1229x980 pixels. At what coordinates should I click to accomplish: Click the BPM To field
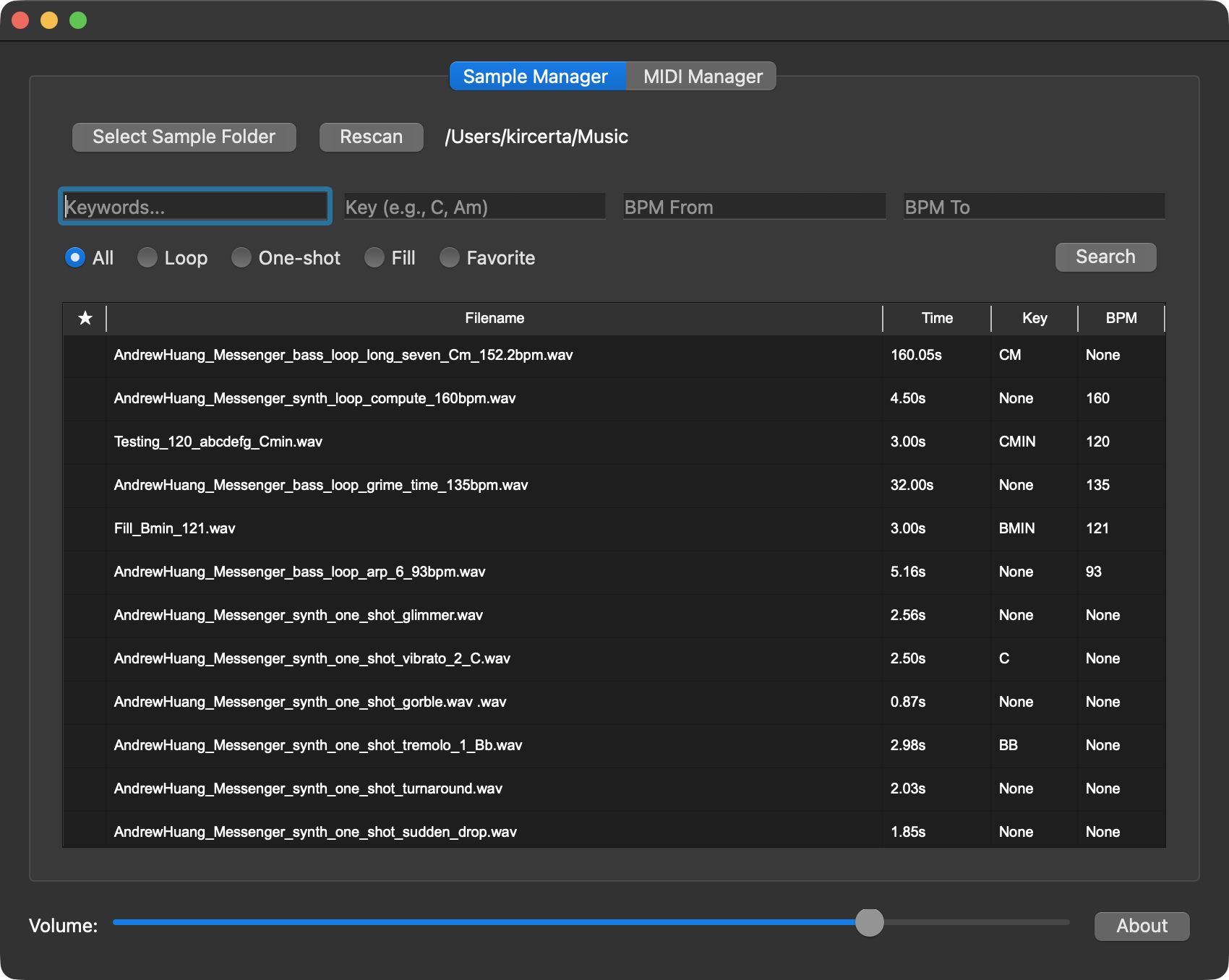point(1034,207)
